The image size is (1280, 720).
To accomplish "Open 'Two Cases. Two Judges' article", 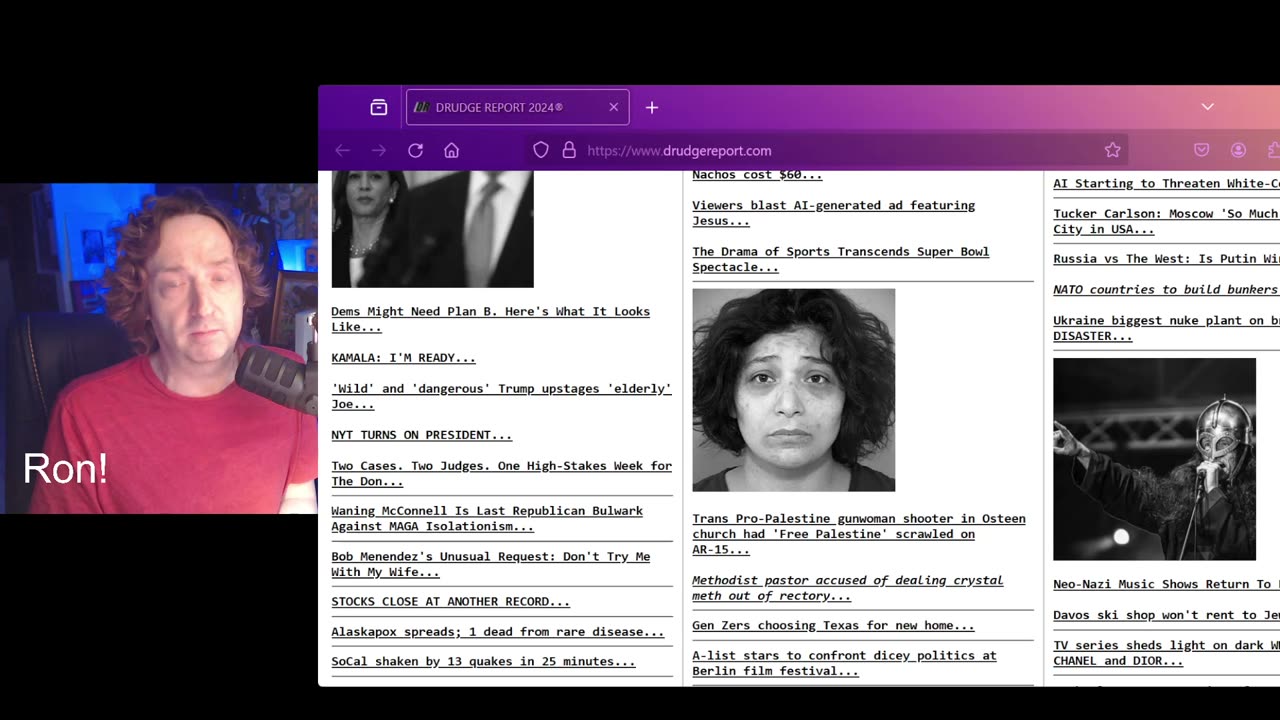I will click(x=502, y=473).
